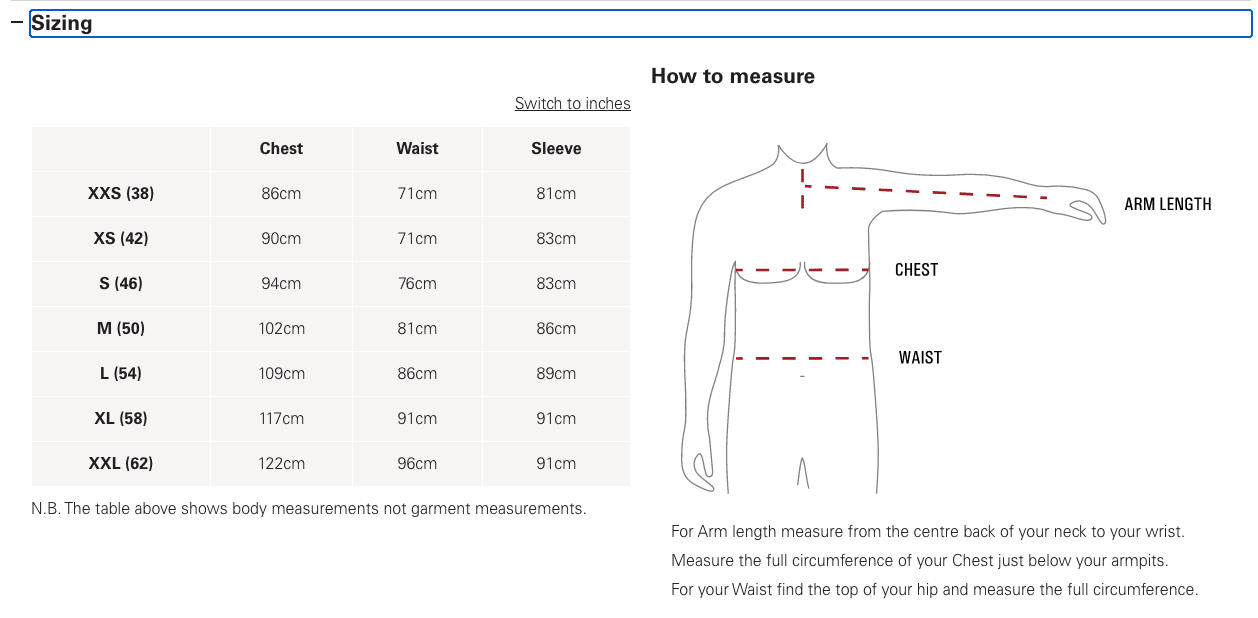Click the L (54) size row label

tap(121, 374)
